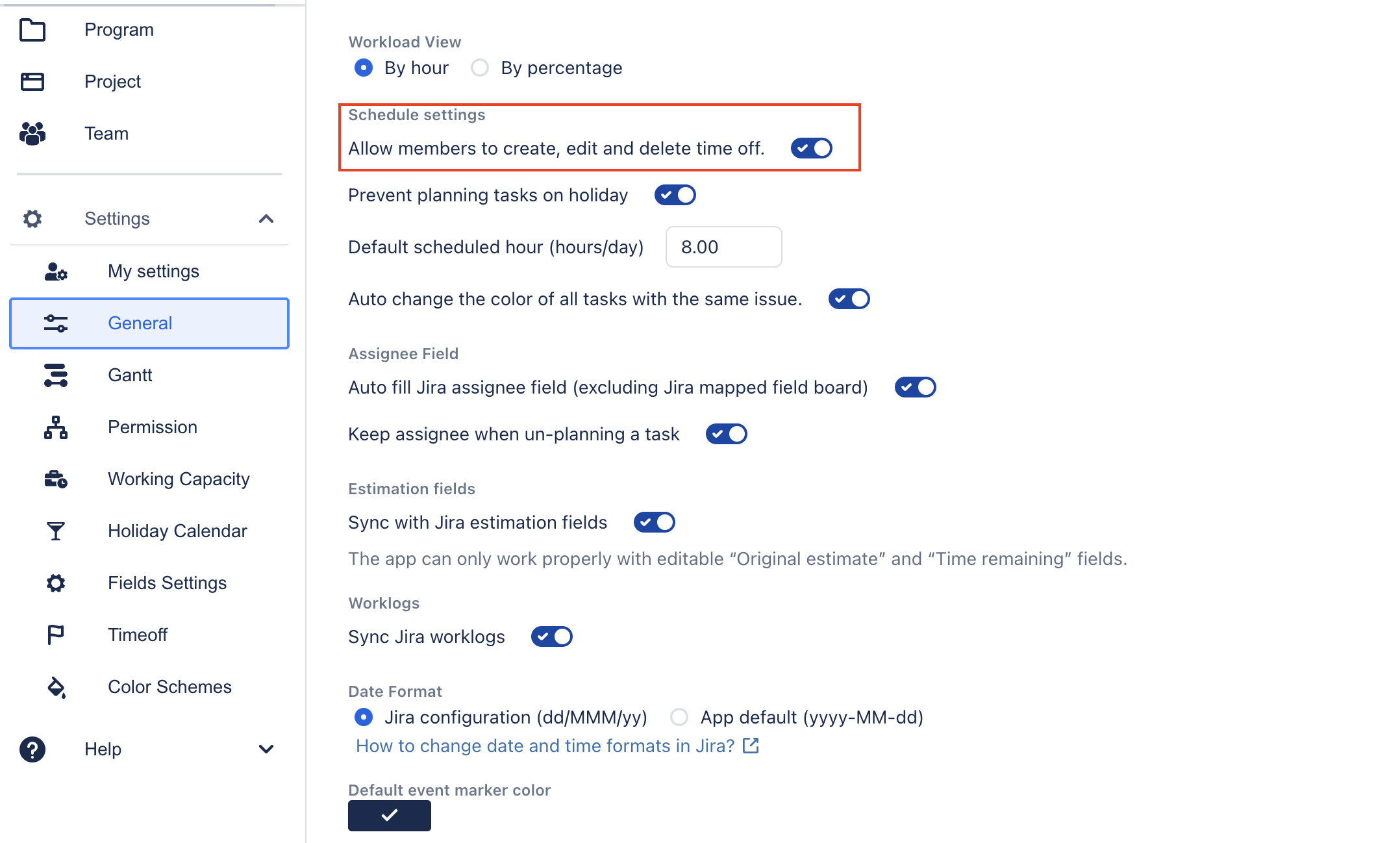Screen dimensions: 1400x843
Task: Click the Gantt navigation icon
Action: tap(55, 374)
